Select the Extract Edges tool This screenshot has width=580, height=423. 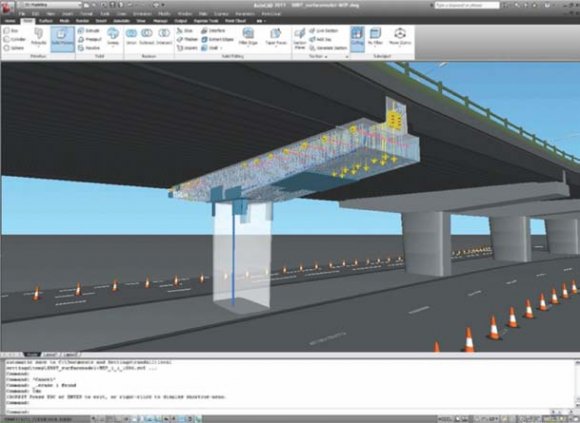218,39
